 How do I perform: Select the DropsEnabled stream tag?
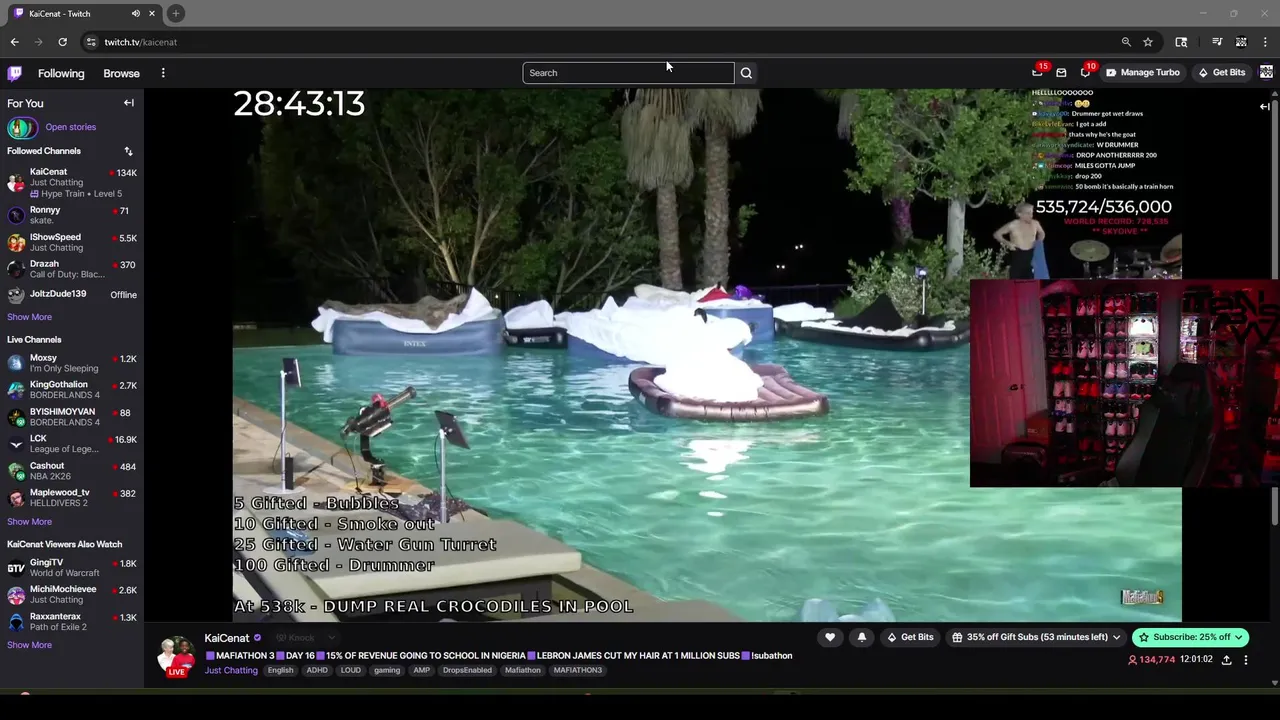point(467,670)
